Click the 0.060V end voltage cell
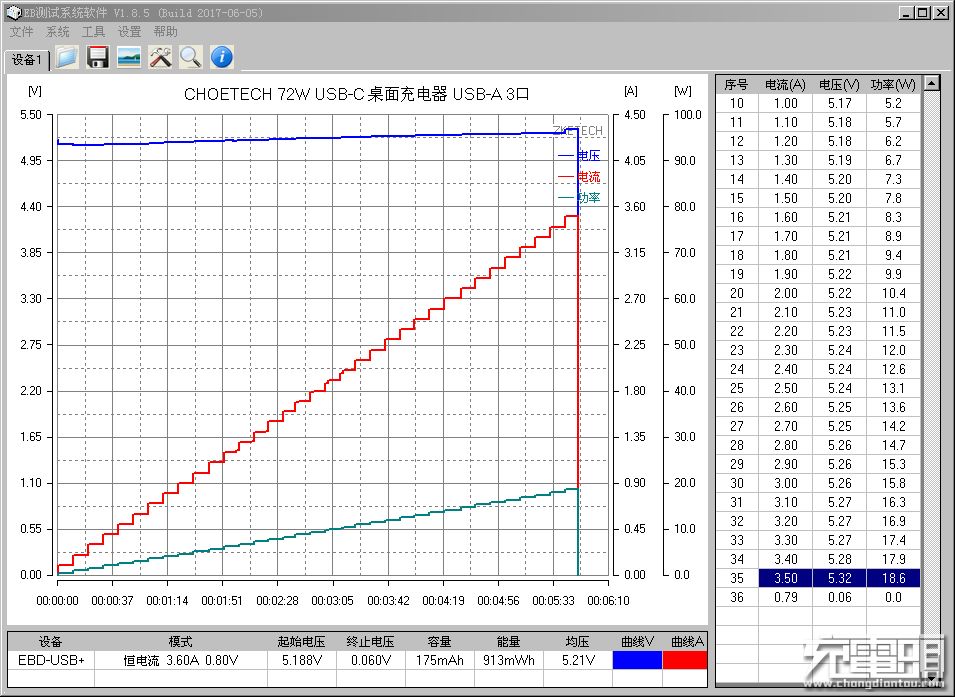 click(370, 660)
